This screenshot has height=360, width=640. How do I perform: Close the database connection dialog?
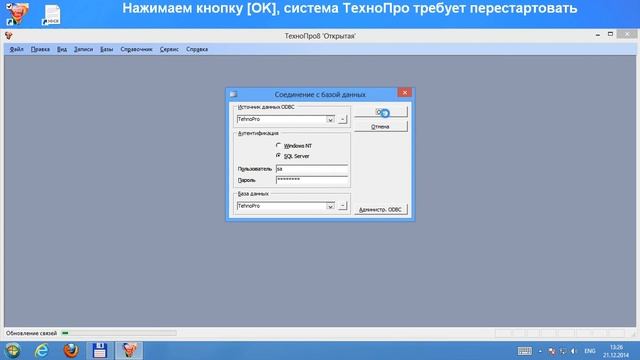click(x=404, y=93)
